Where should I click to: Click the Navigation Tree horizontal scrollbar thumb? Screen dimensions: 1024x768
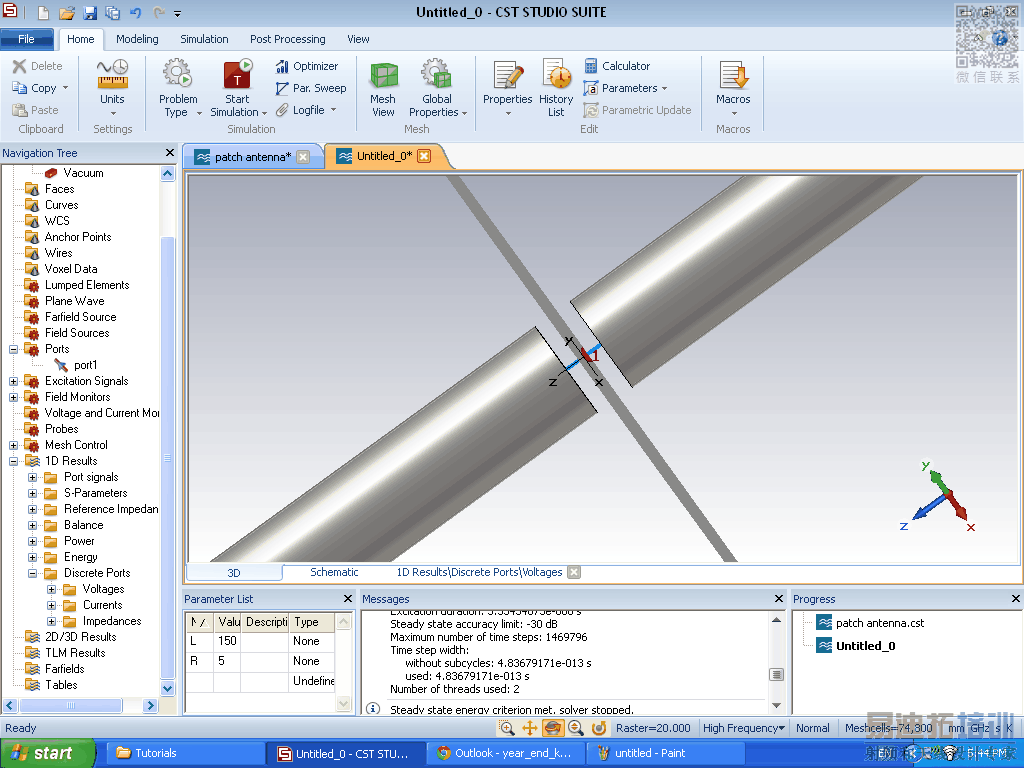(x=71, y=705)
